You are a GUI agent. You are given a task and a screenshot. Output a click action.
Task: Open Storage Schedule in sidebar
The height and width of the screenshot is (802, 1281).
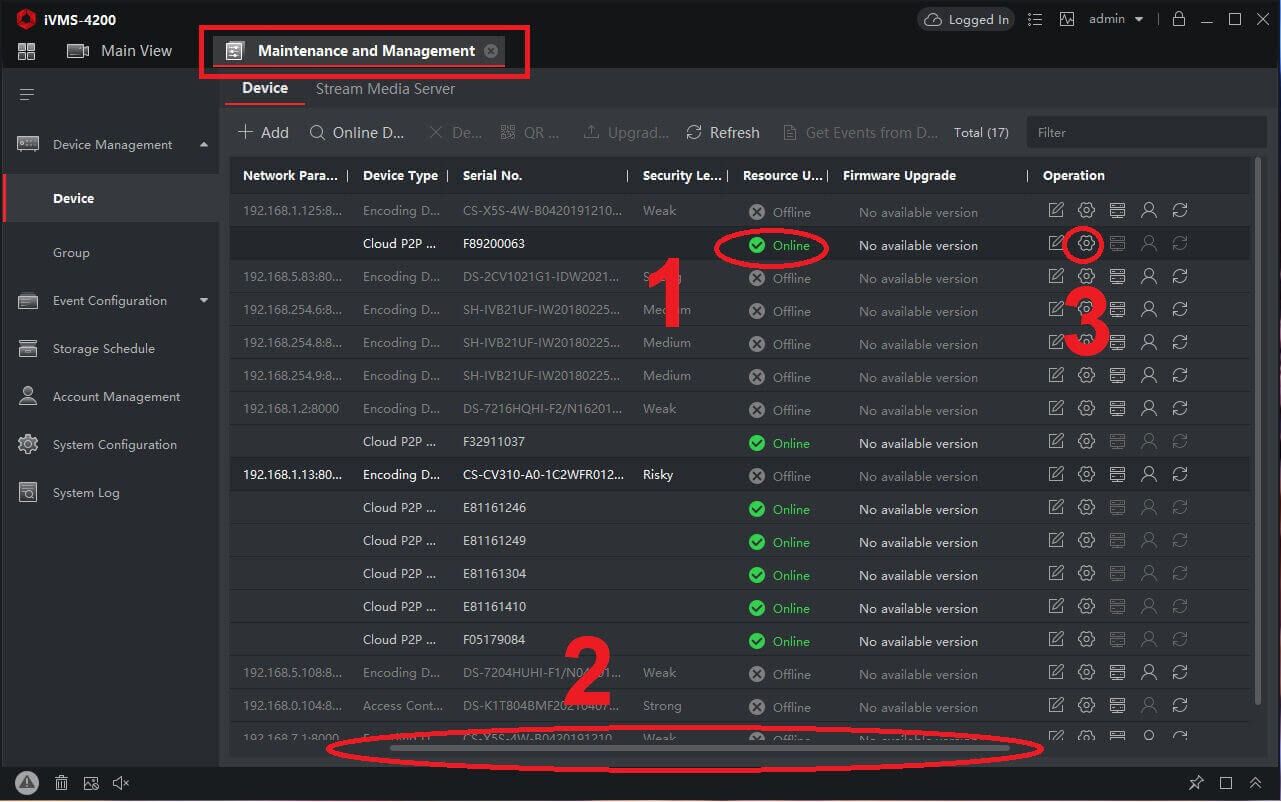coord(104,349)
